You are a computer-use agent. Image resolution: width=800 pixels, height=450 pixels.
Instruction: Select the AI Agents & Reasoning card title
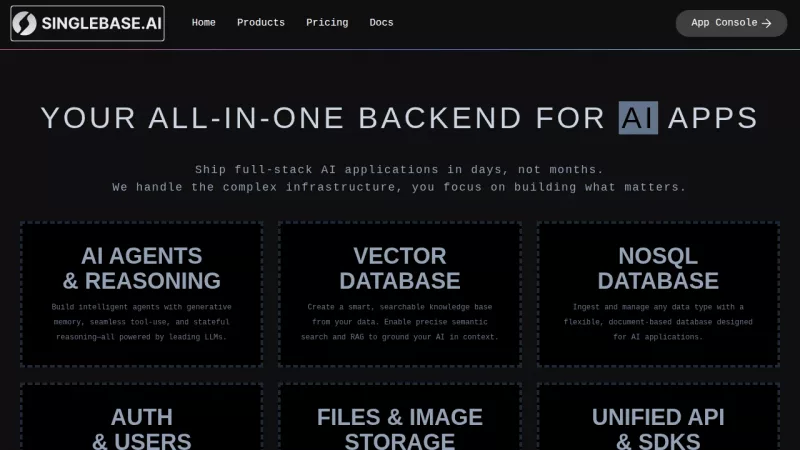click(141, 268)
